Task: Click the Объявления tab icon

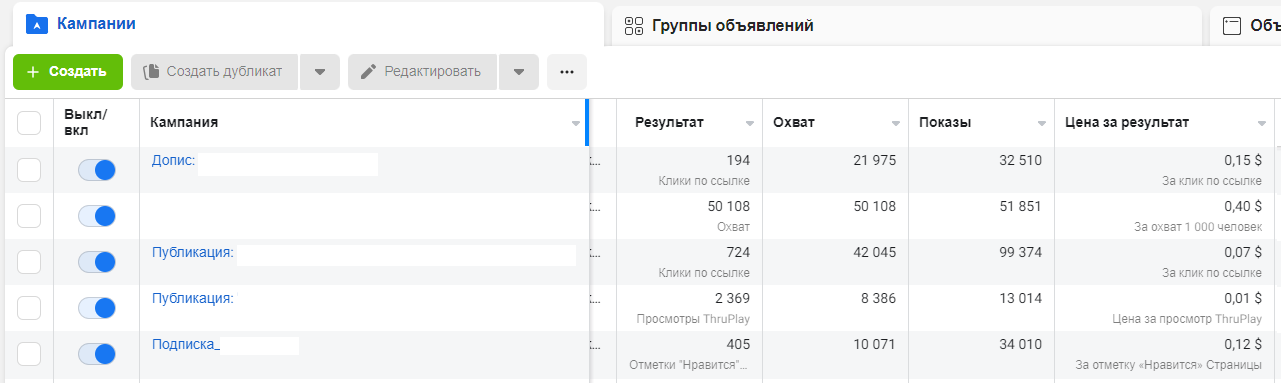Action: click(x=1232, y=26)
